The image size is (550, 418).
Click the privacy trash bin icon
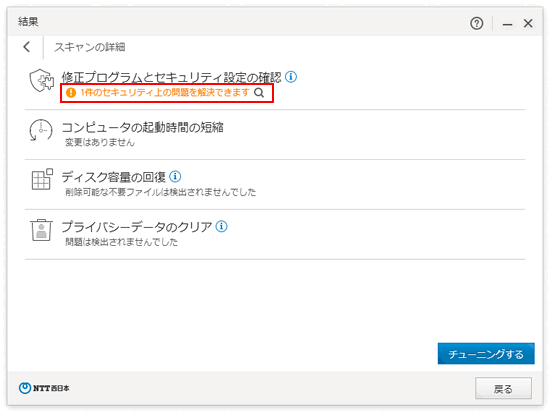point(41,230)
